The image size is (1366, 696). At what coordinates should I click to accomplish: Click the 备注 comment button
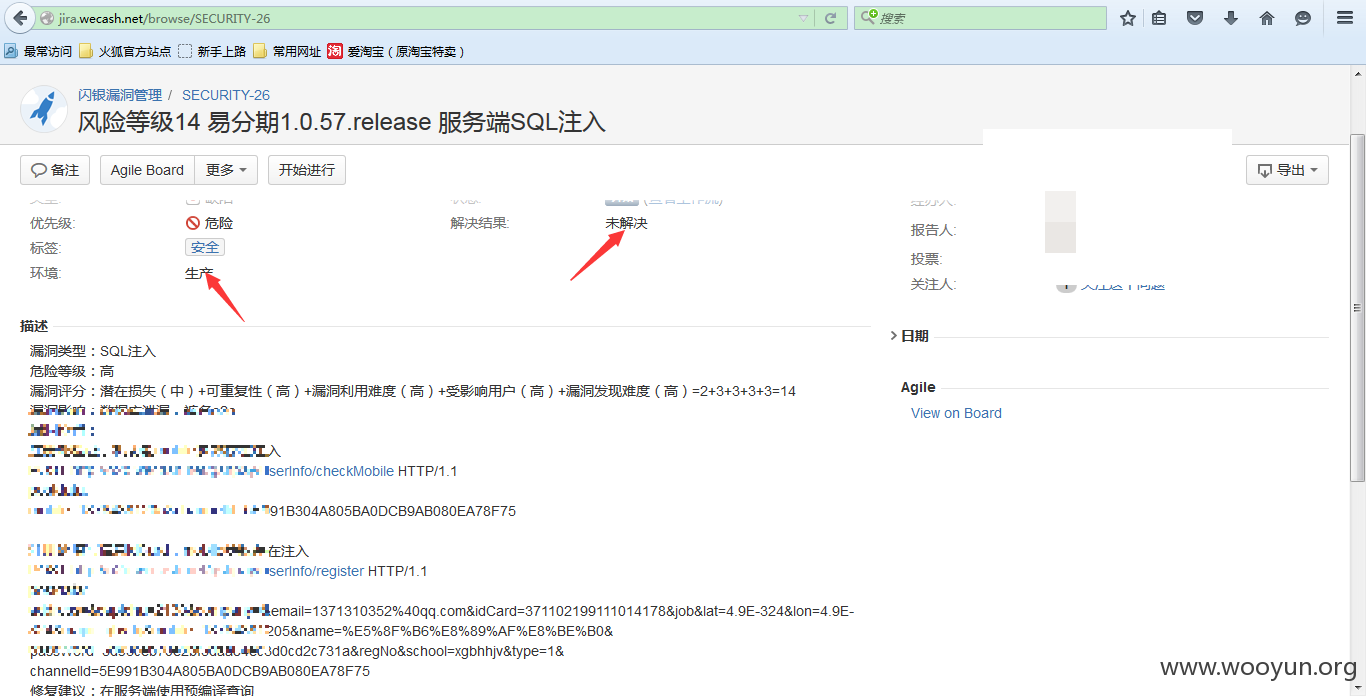[x=55, y=170]
